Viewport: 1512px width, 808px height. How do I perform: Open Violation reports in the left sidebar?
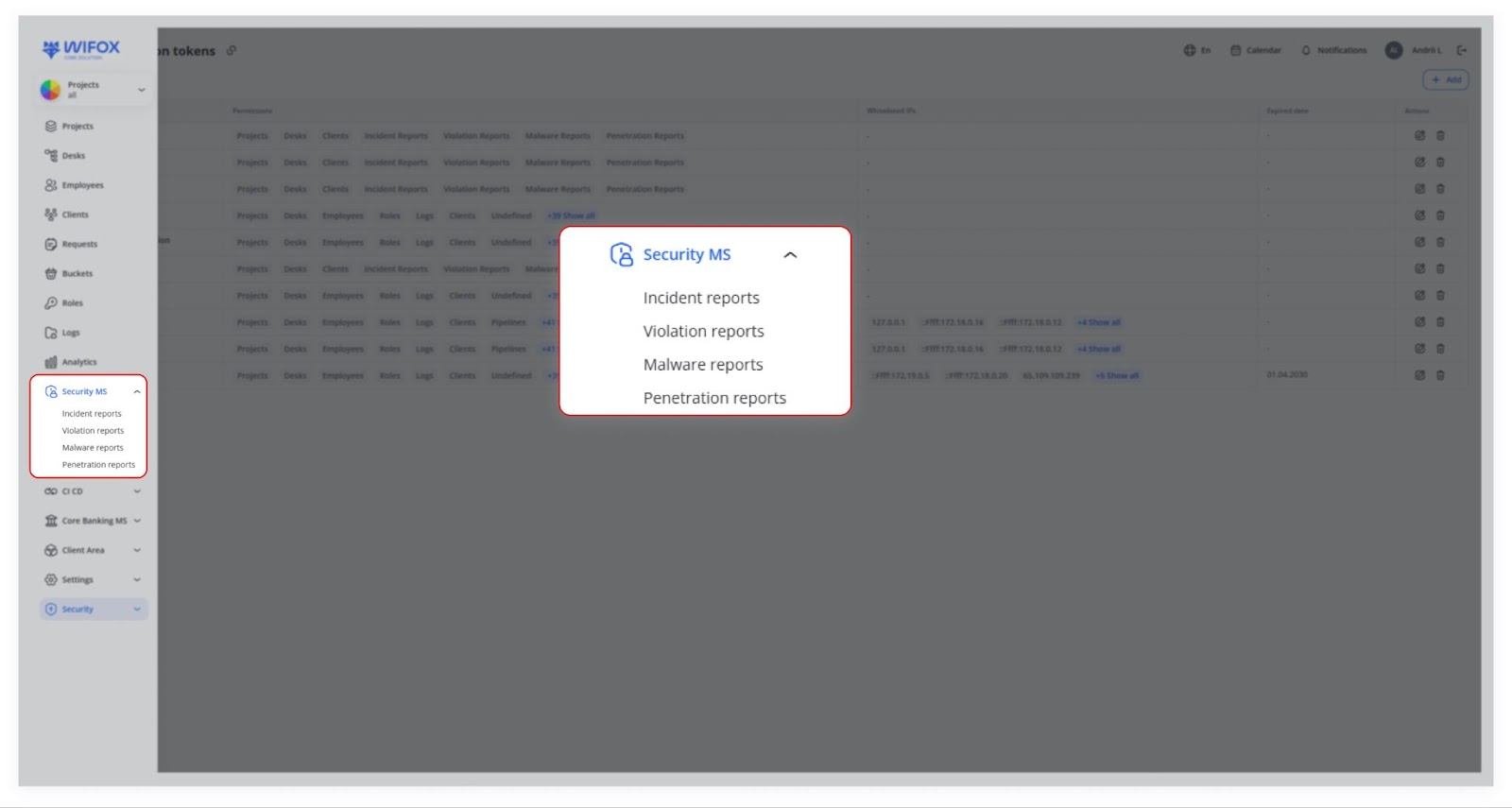click(93, 431)
